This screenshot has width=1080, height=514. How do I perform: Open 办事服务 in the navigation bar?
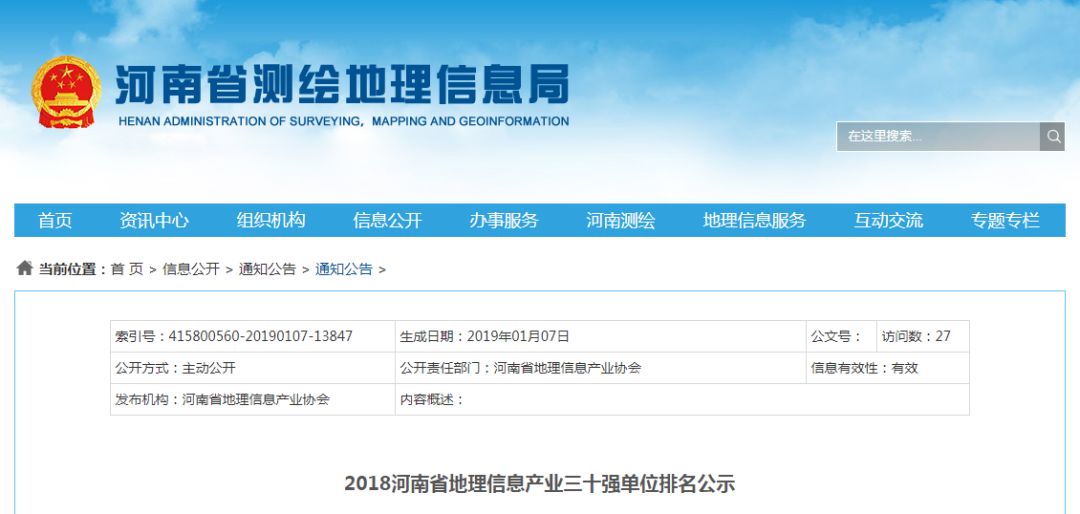(x=504, y=220)
